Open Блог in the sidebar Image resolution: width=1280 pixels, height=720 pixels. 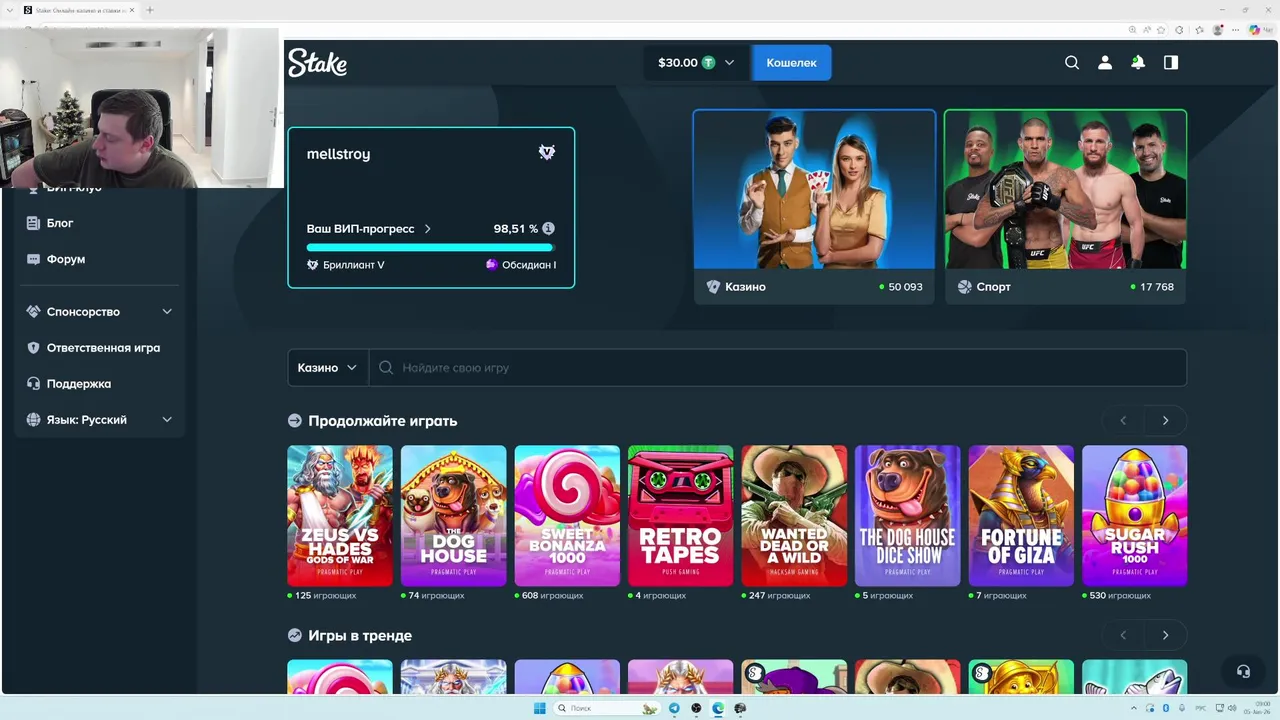(60, 223)
